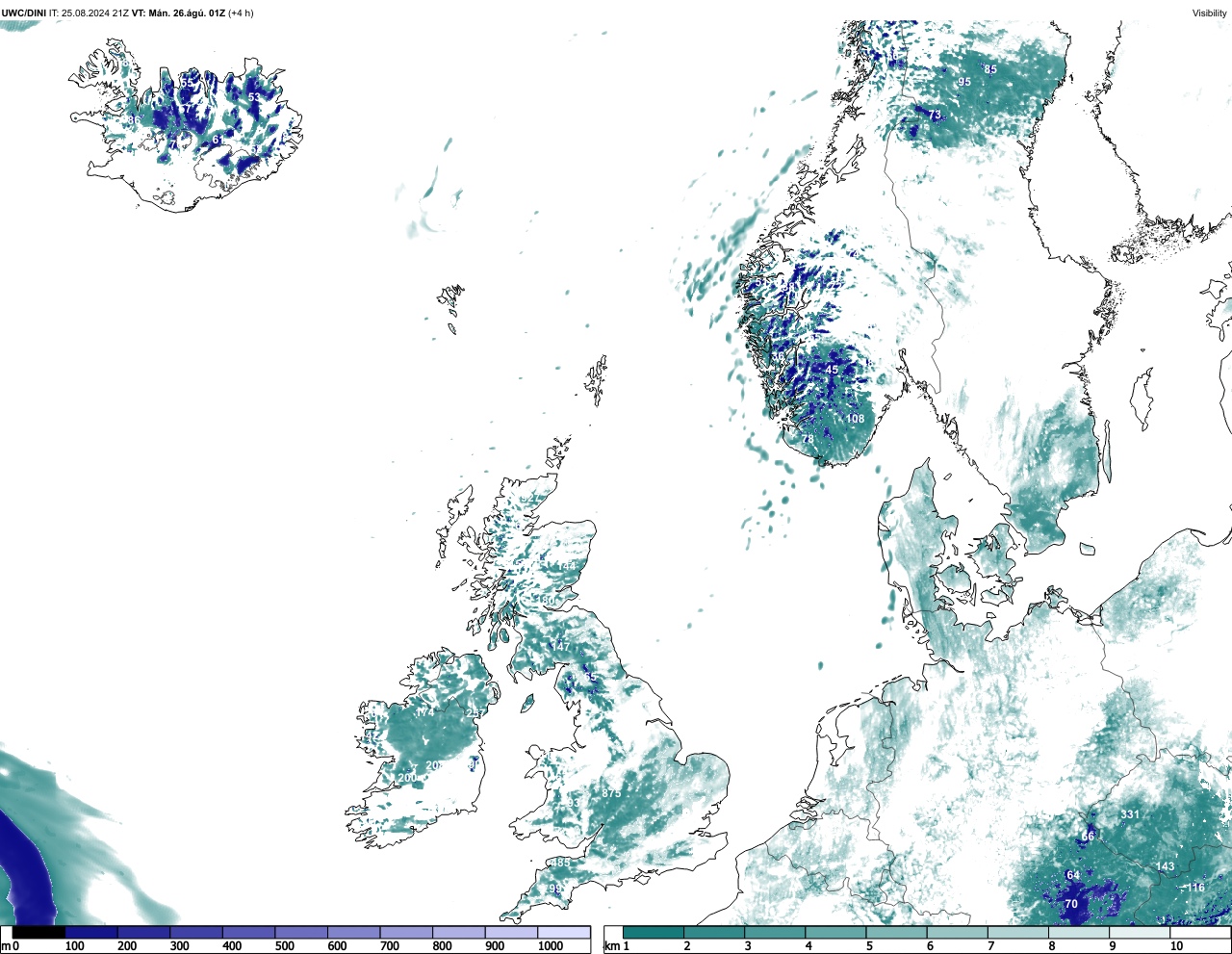Click the 800 tick on the metre legend
Image resolution: width=1232 pixels, height=954 pixels.
[443, 946]
